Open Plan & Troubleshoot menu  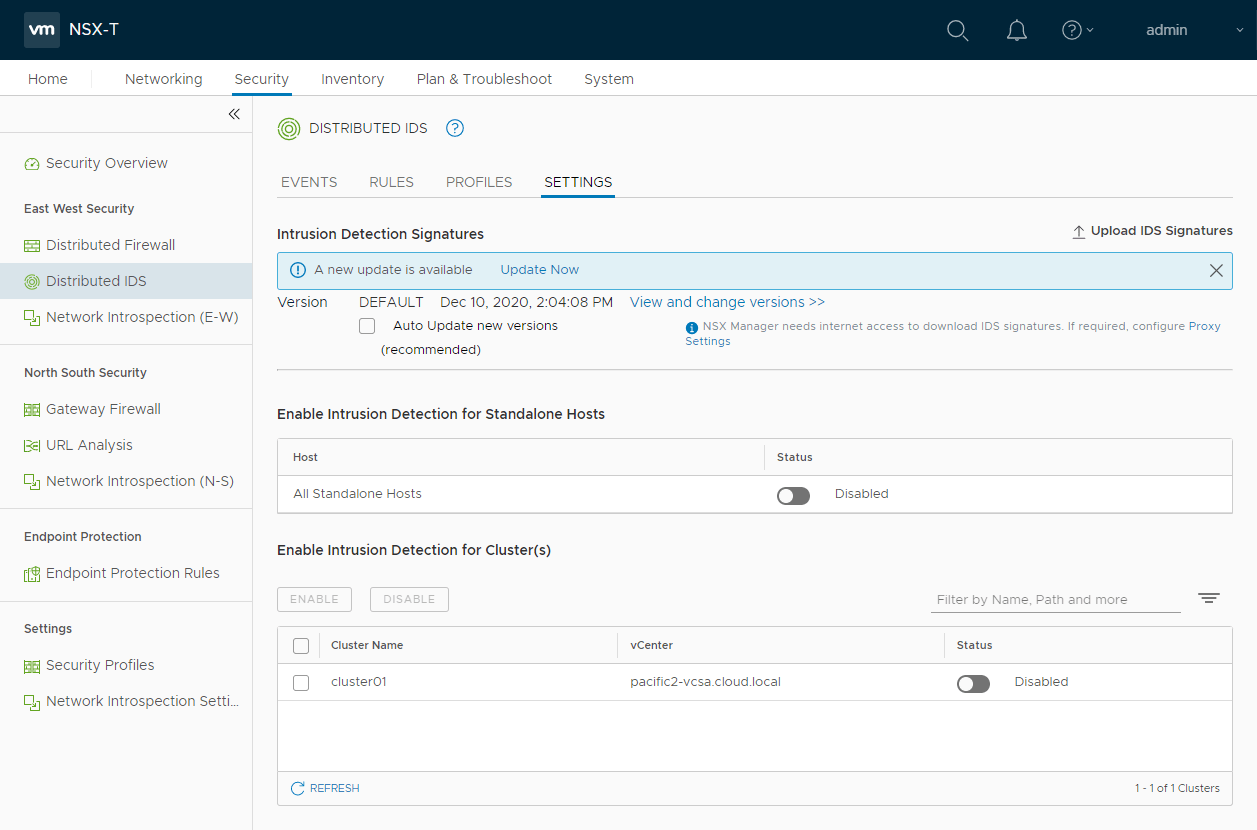pos(484,79)
